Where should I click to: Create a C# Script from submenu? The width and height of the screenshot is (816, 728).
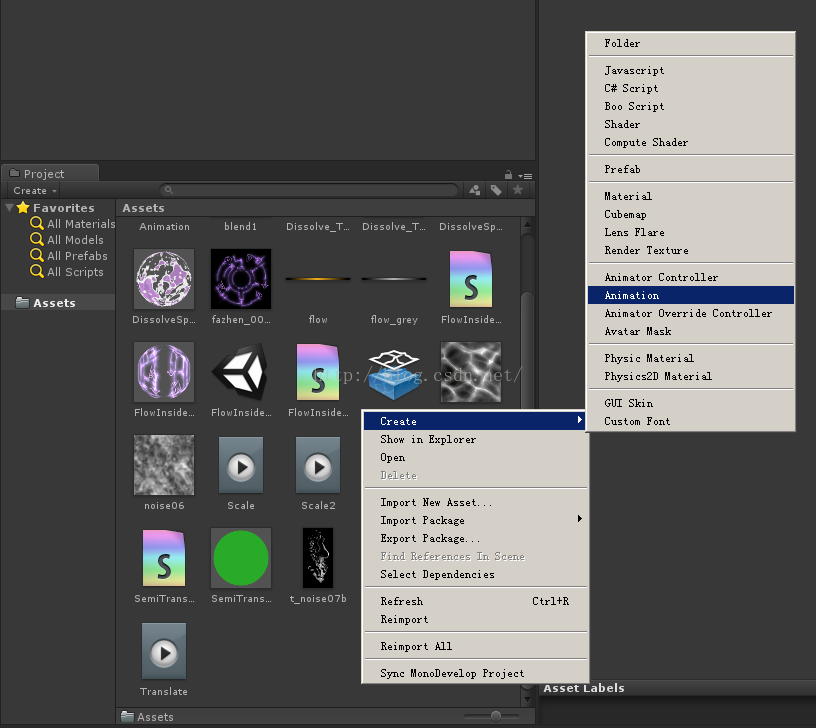691,88
